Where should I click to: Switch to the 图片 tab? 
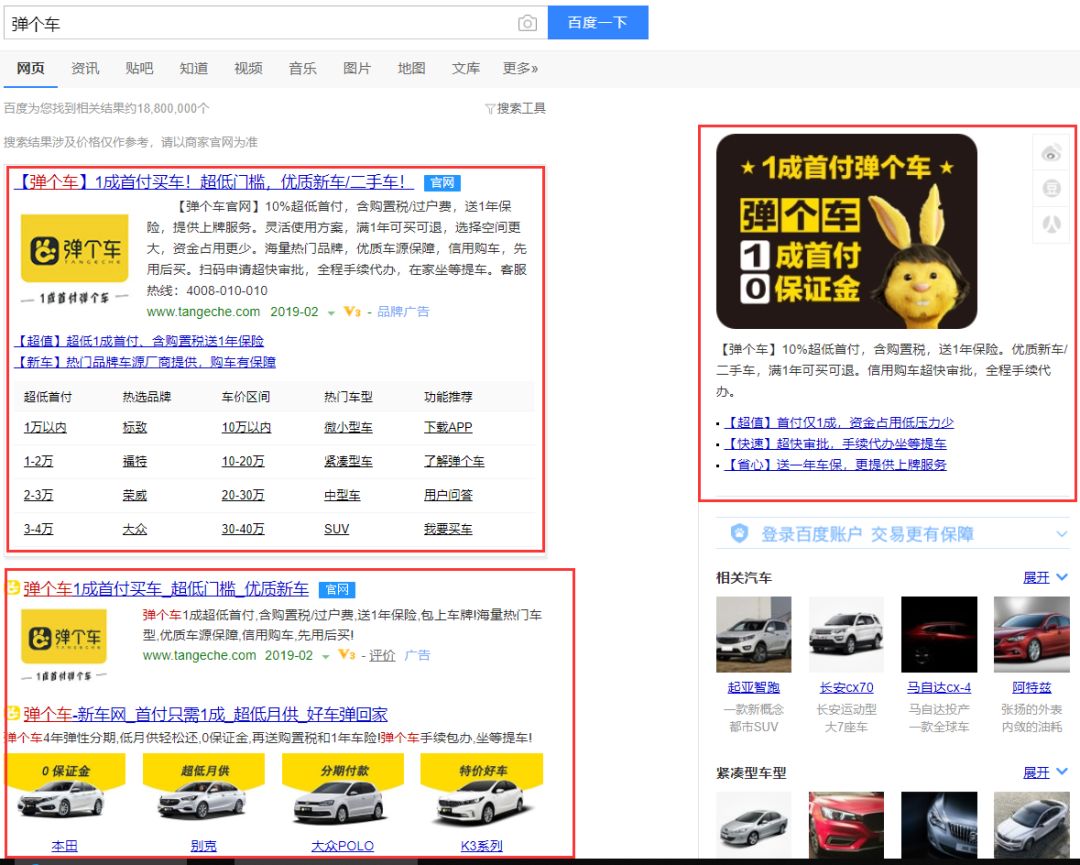click(357, 68)
